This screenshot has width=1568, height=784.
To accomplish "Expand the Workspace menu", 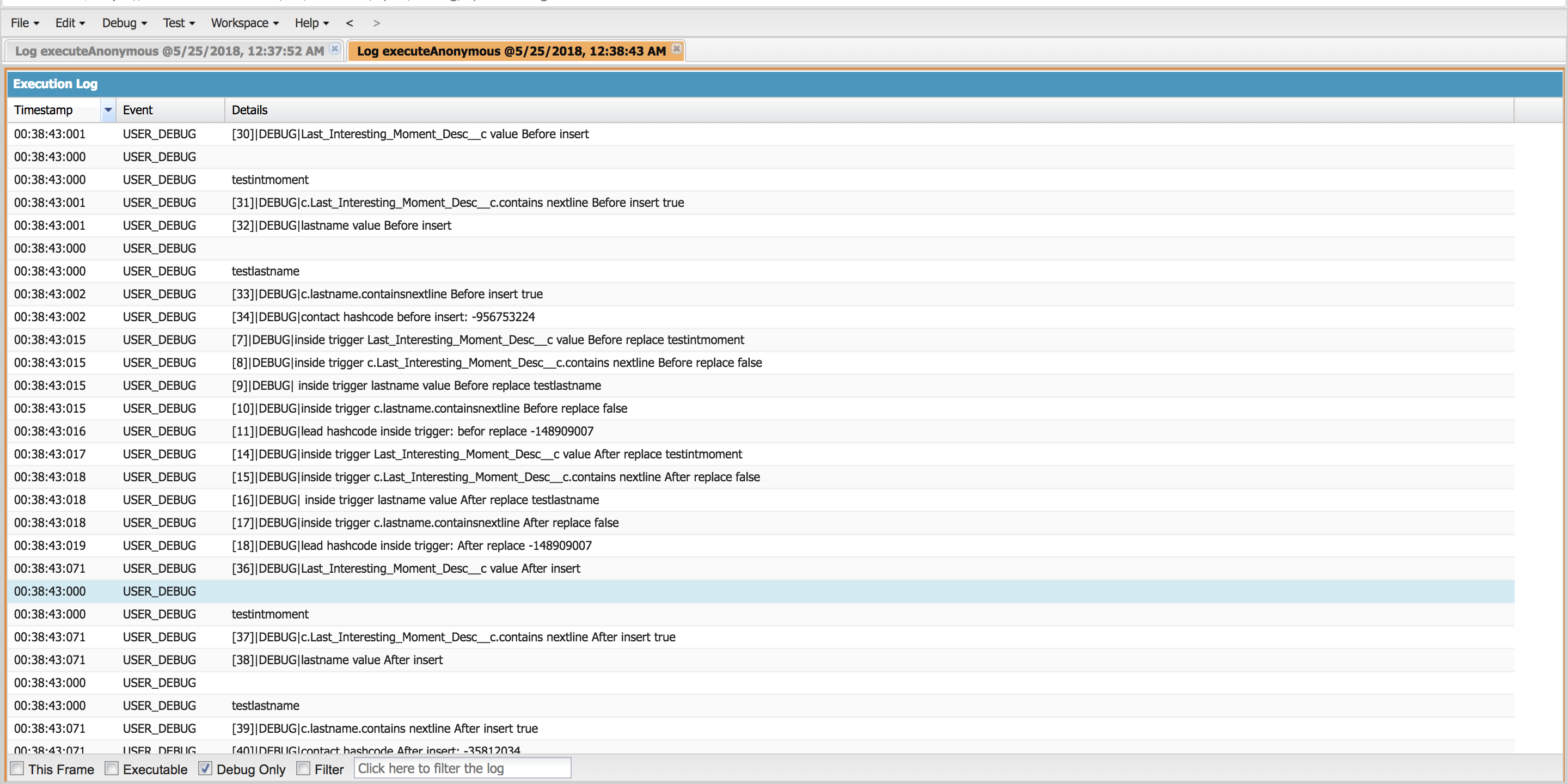I will [x=244, y=23].
